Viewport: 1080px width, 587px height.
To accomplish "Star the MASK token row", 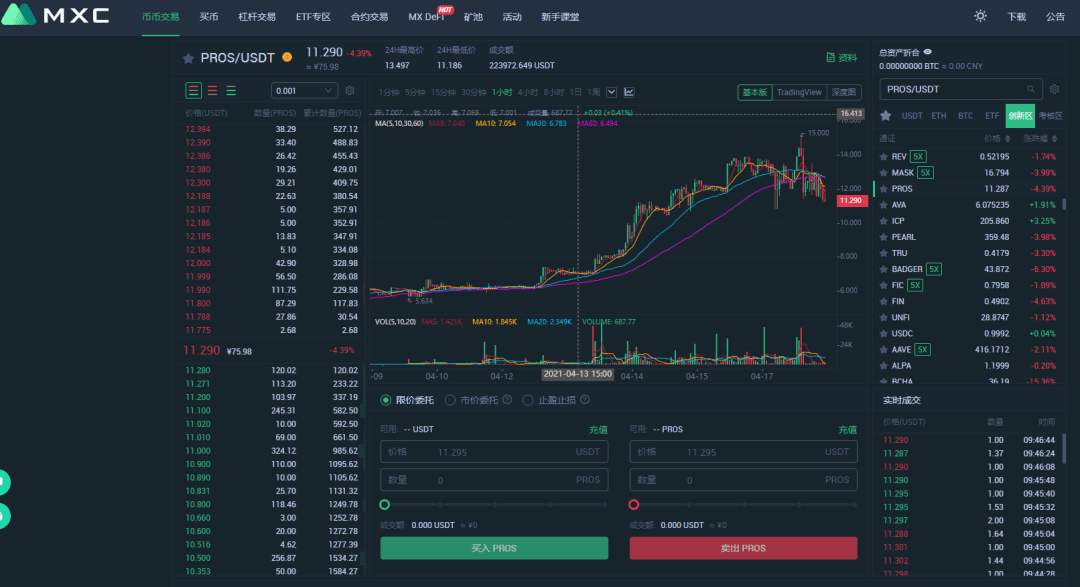I will (884, 173).
